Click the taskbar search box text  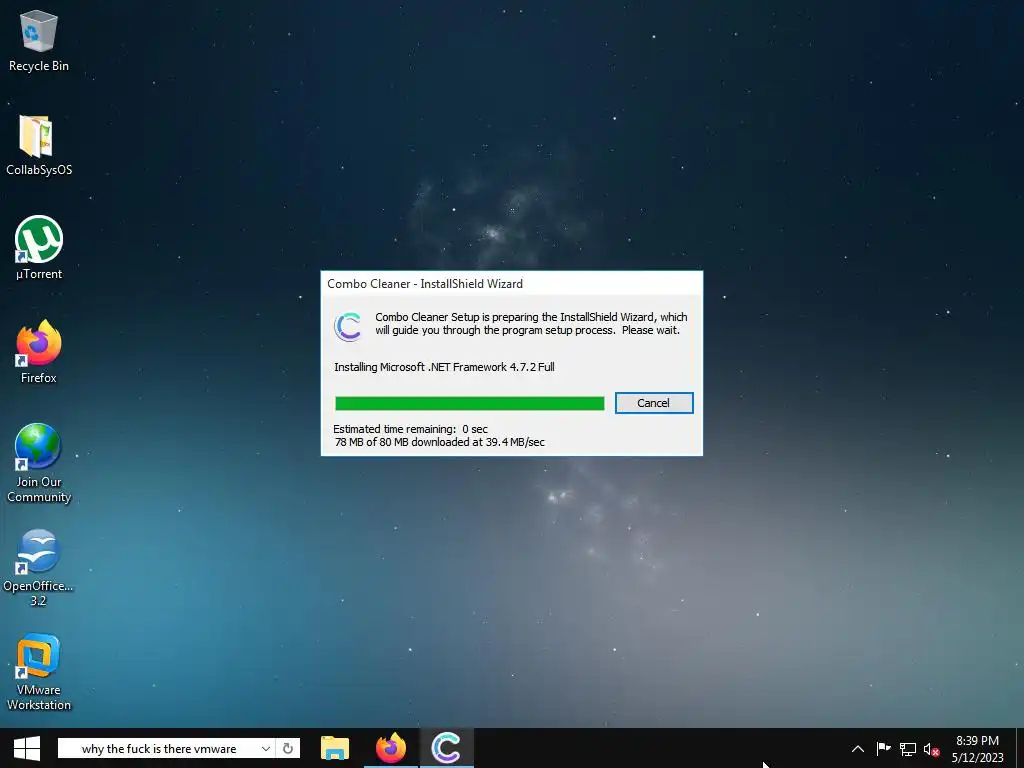(159, 749)
